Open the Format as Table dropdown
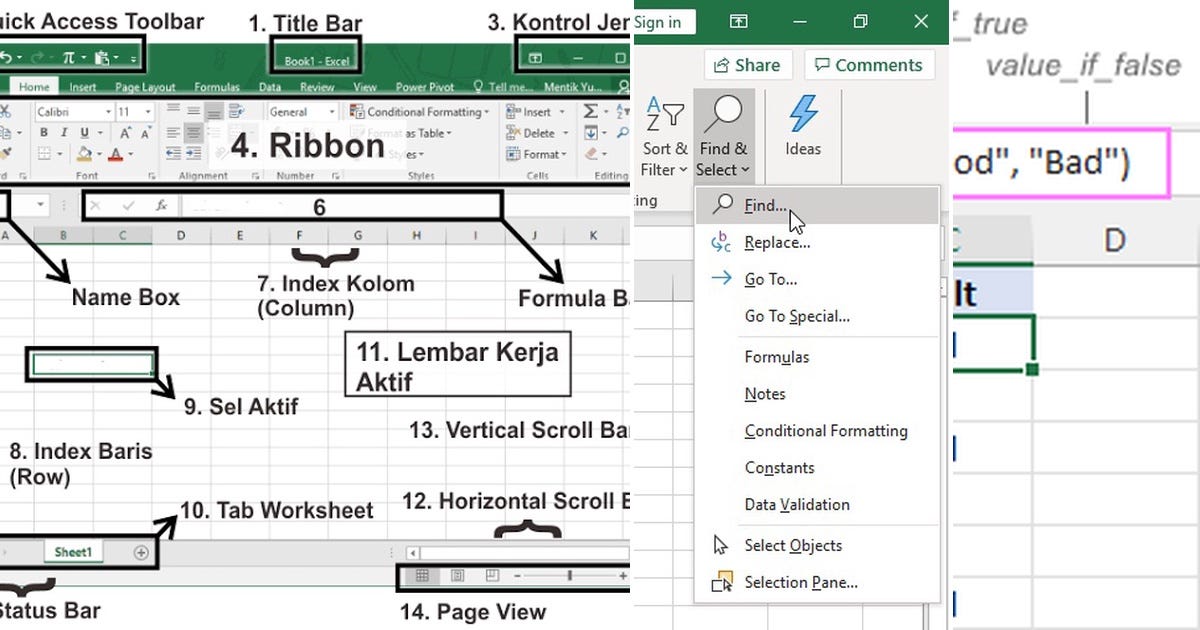Viewport: 1200px width, 630px height. [x=400, y=131]
